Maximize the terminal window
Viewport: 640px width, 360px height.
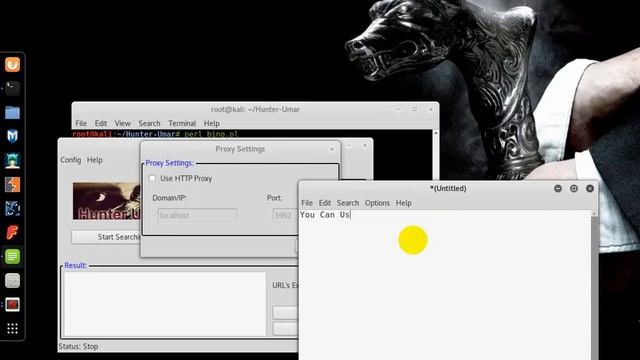pos(415,109)
